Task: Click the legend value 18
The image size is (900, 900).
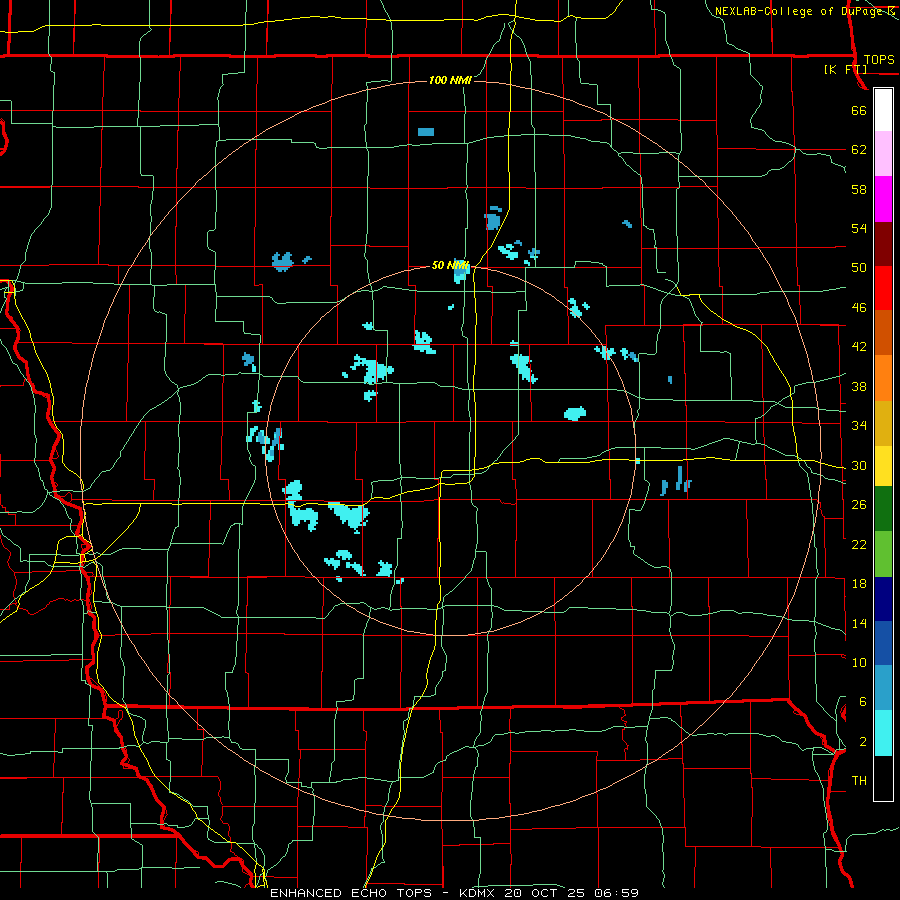Action: 859,584
